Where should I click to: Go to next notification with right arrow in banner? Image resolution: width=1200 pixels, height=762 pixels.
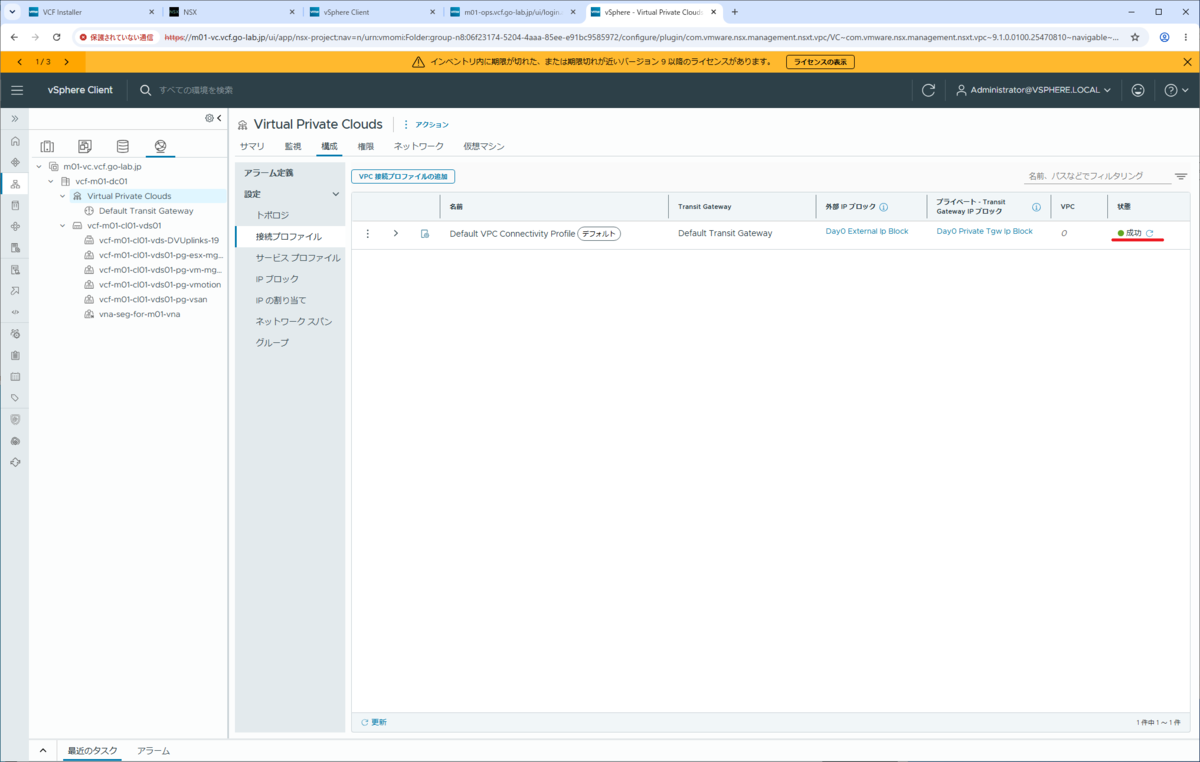[x=67, y=62]
